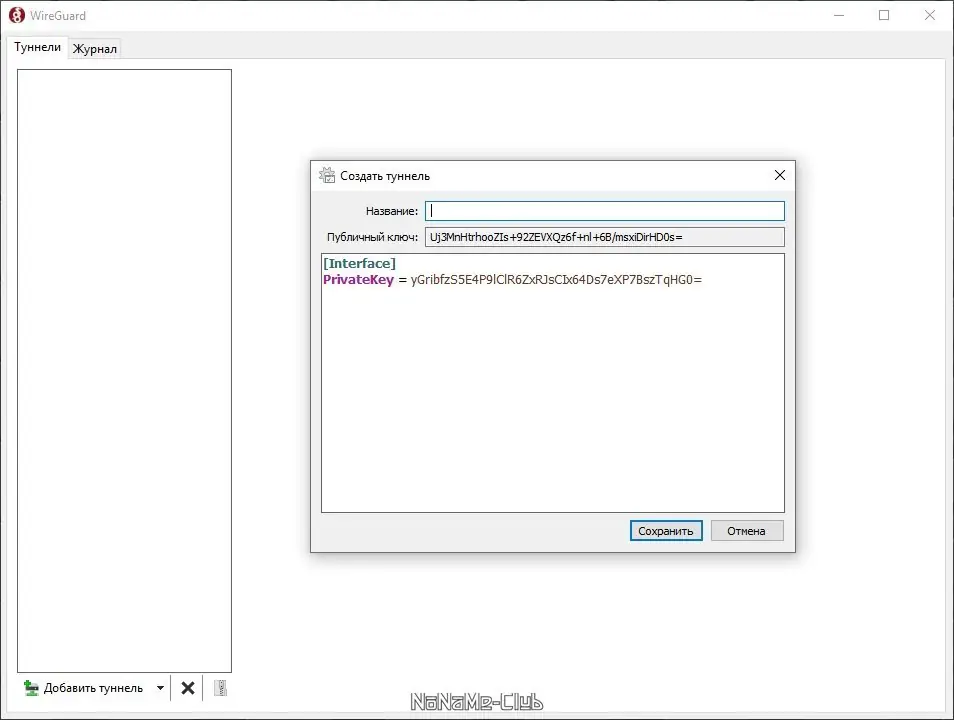Click the Отмена button
The height and width of the screenshot is (720, 954).
click(x=747, y=531)
